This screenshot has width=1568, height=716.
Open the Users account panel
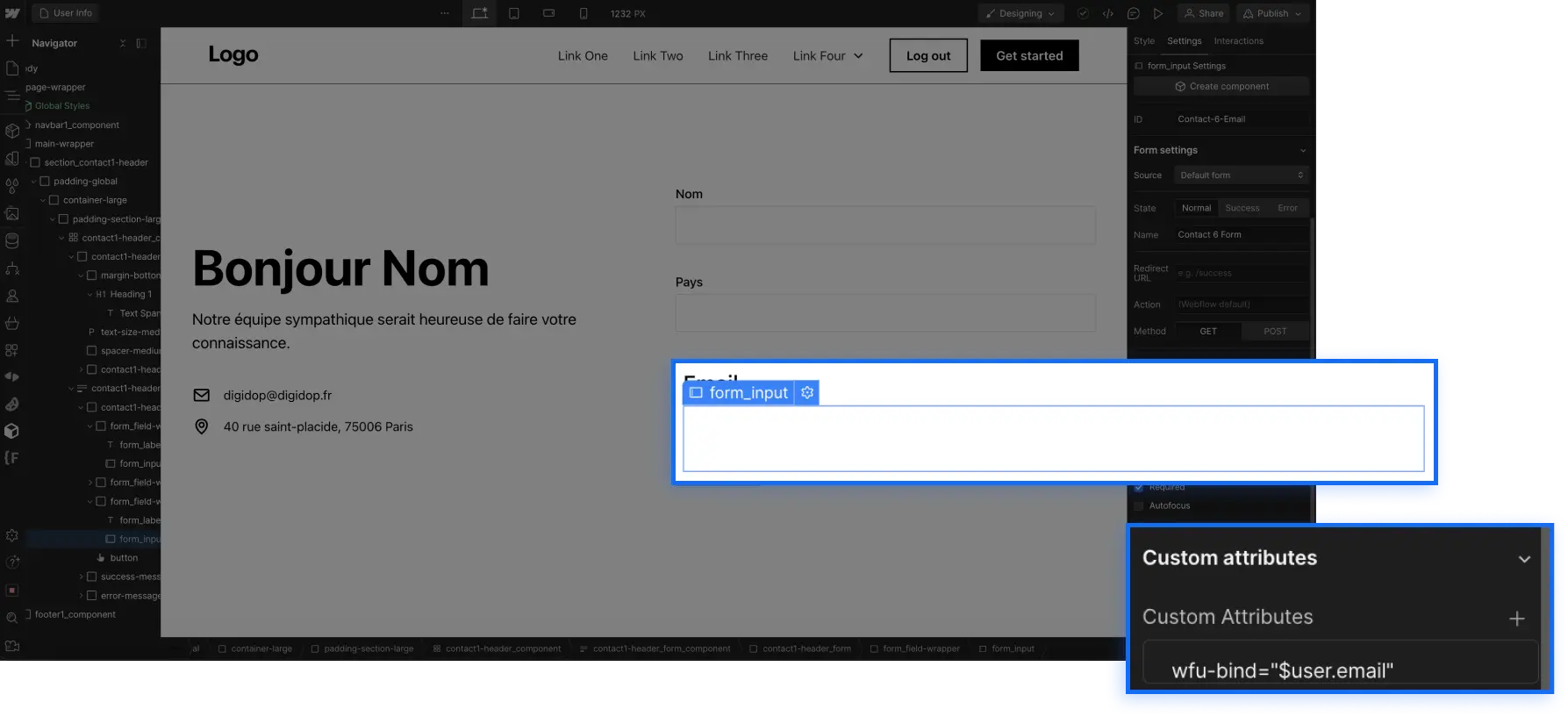pyautogui.click(x=12, y=296)
